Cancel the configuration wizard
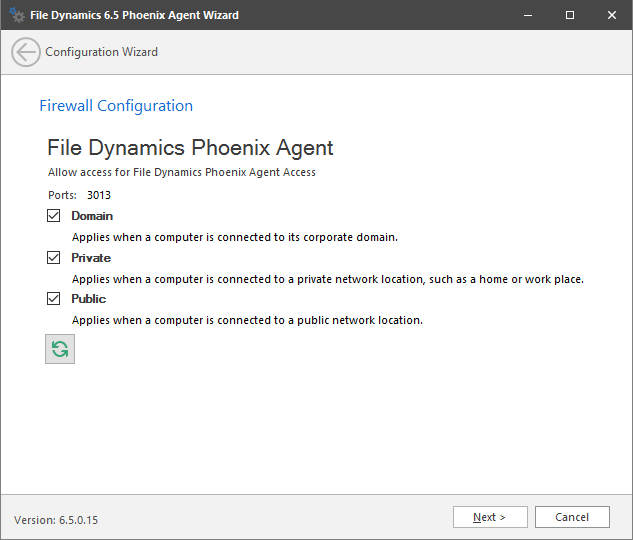The width and height of the screenshot is (633, 540). [572, 517]
